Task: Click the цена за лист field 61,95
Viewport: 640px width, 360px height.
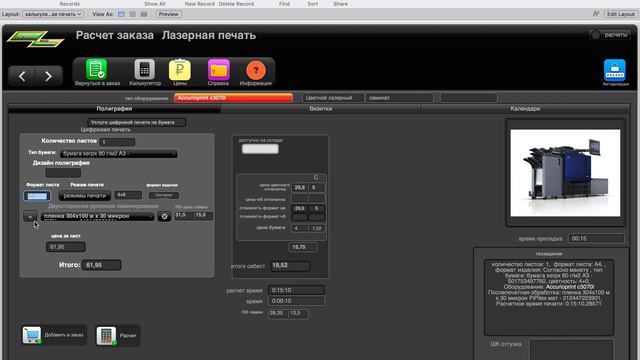Action: click(x=66, y=247)
